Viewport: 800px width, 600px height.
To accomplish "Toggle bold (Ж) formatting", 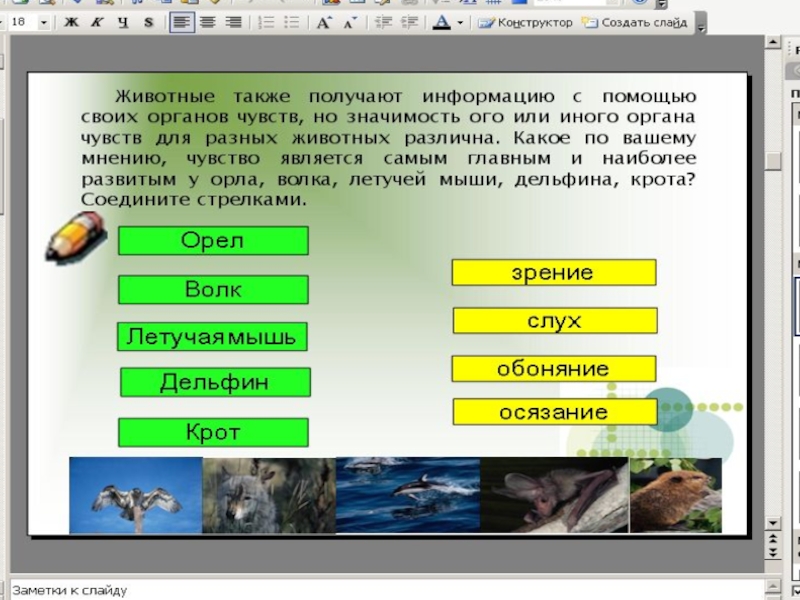I will point(74,22).
